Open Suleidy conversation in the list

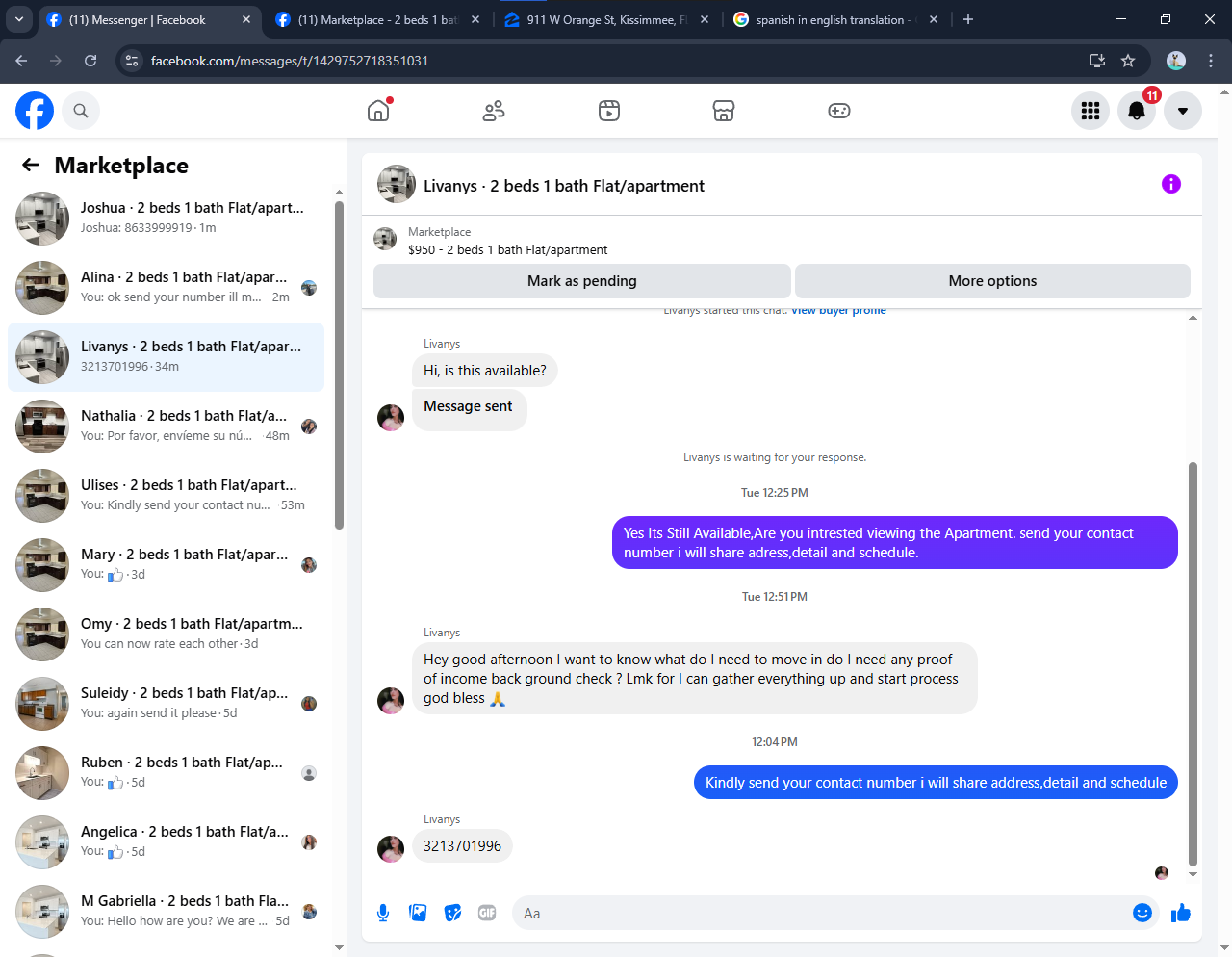click(166, 704)
